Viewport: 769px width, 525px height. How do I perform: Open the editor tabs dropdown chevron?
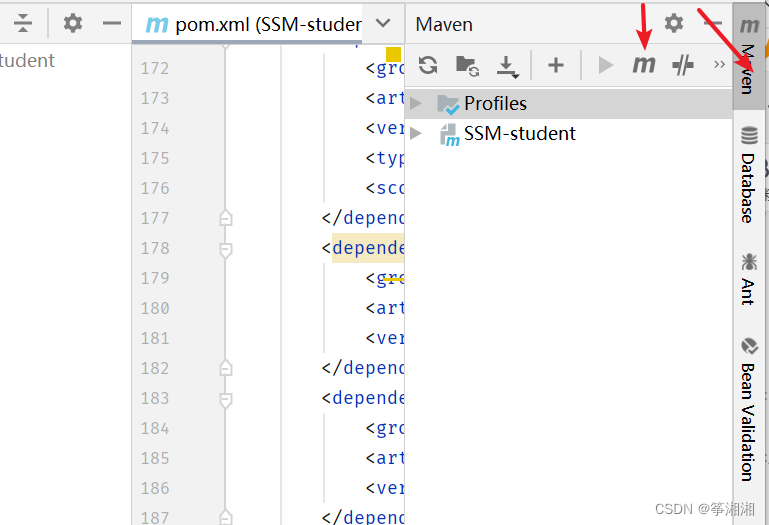(383, 23)
